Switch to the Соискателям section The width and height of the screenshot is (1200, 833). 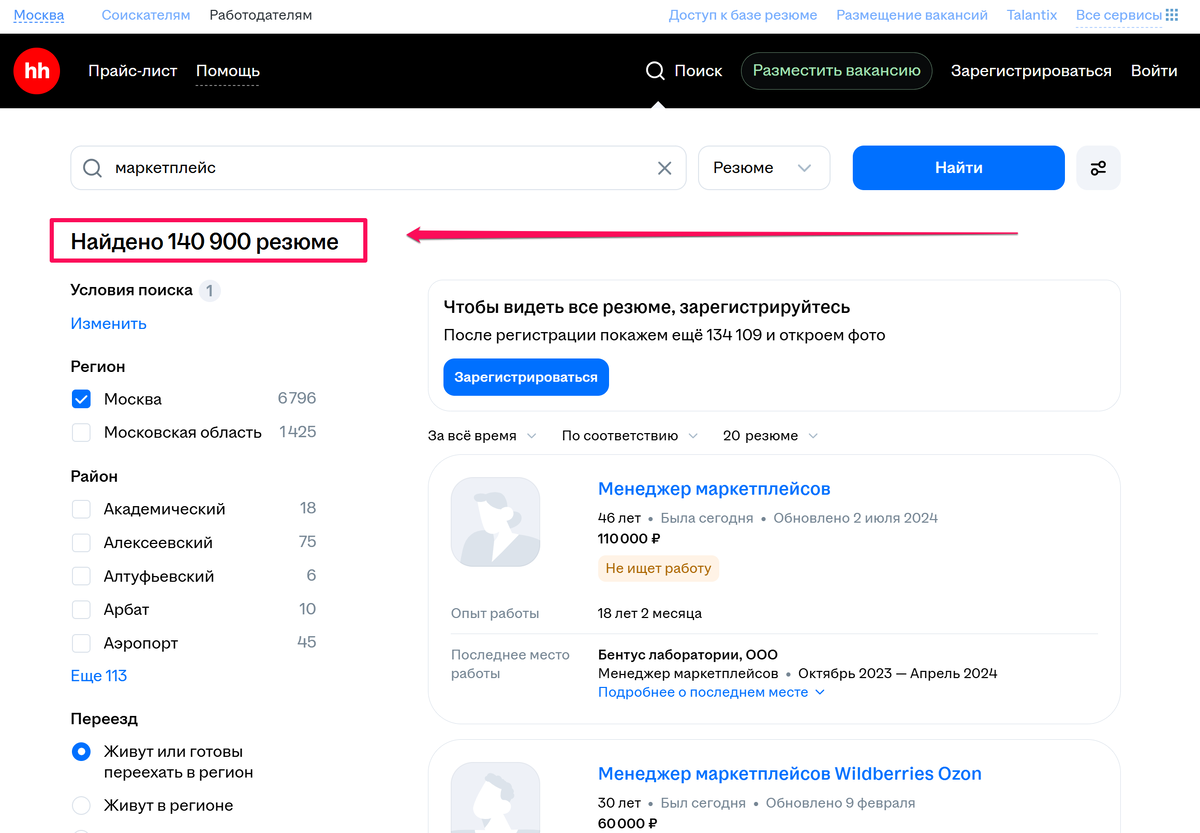[146, 14]
